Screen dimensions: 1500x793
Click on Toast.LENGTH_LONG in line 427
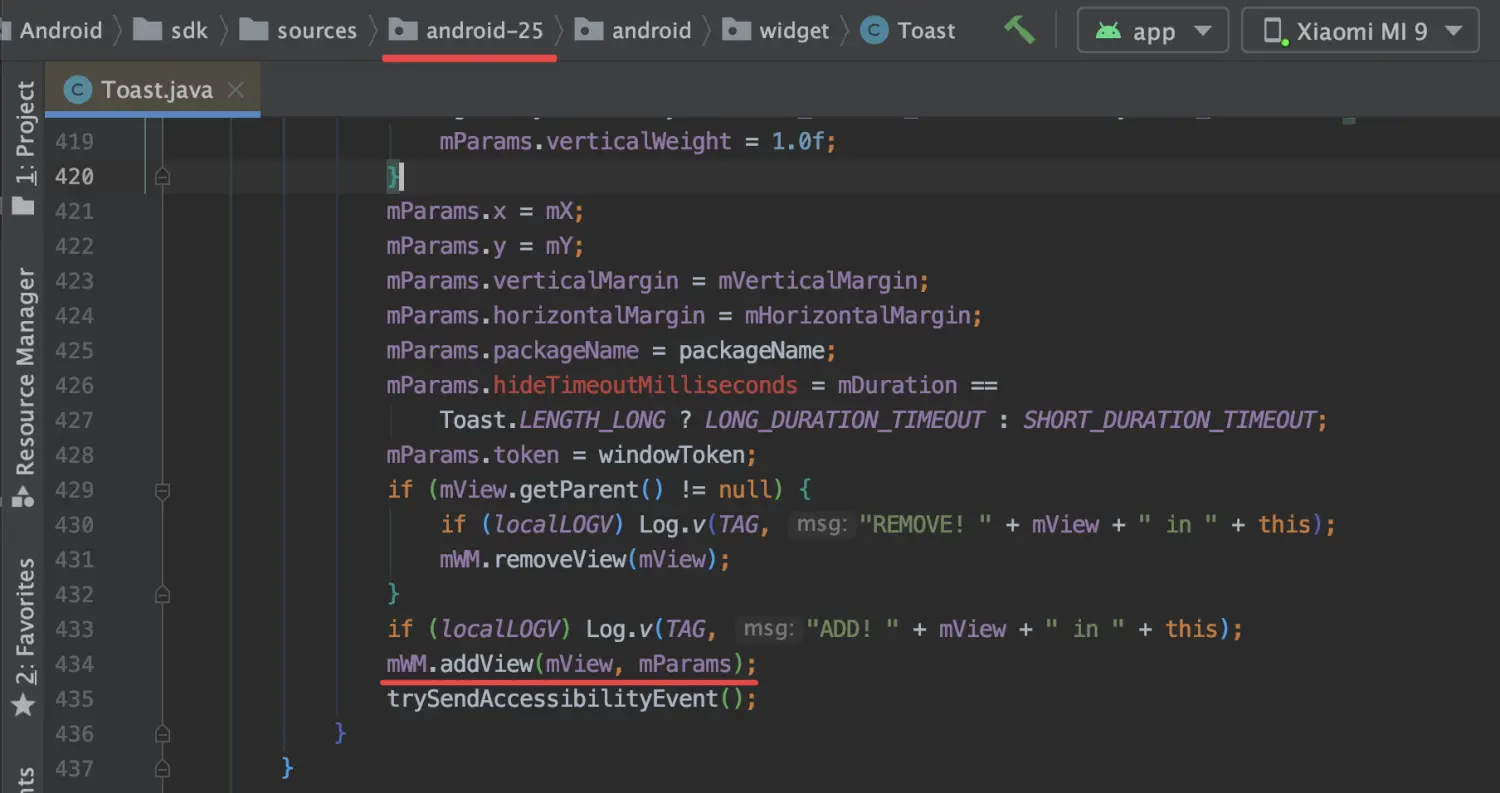click(x=553, y=420)
